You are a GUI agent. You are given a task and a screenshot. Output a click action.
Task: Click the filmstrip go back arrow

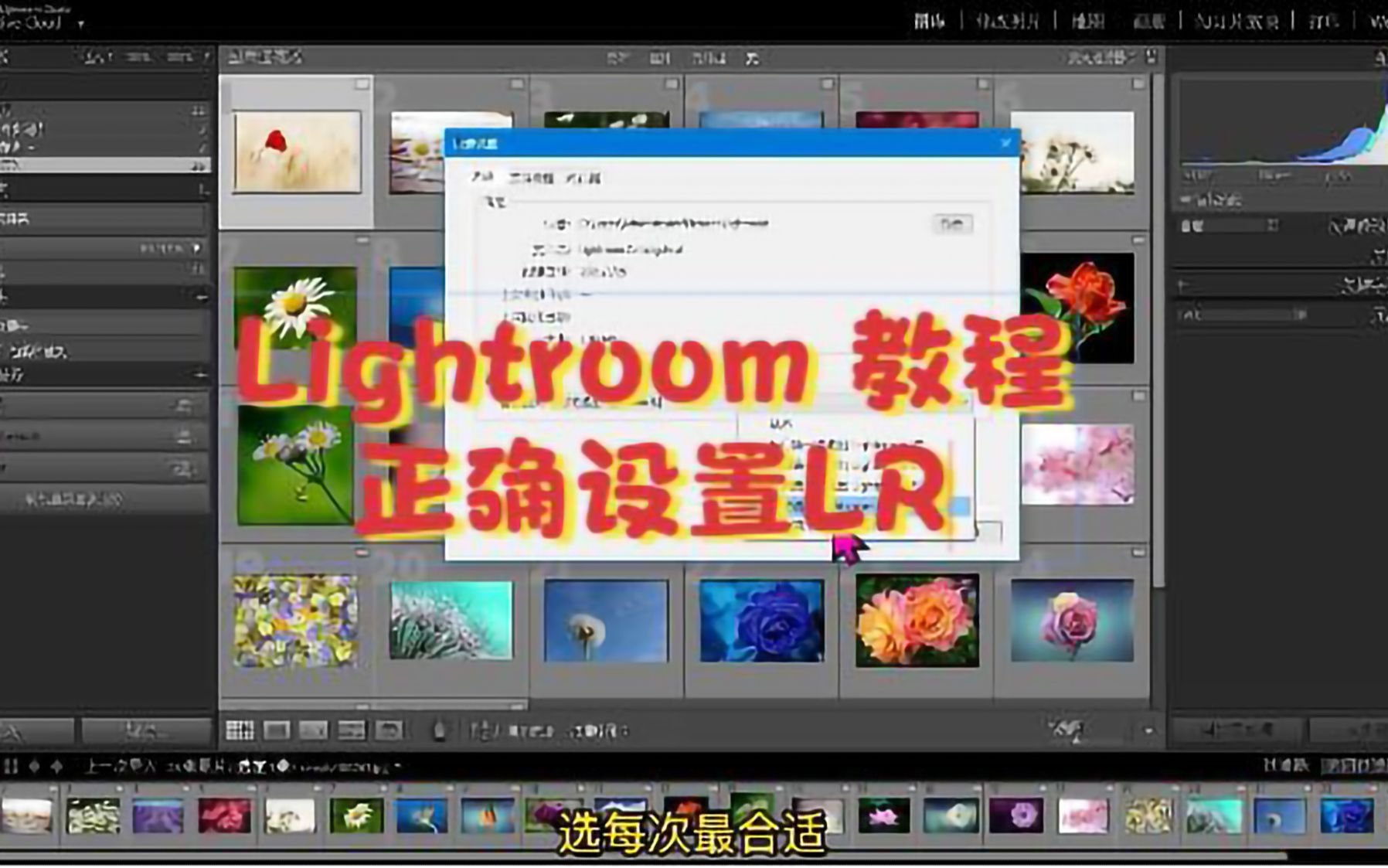pos(35,766)
